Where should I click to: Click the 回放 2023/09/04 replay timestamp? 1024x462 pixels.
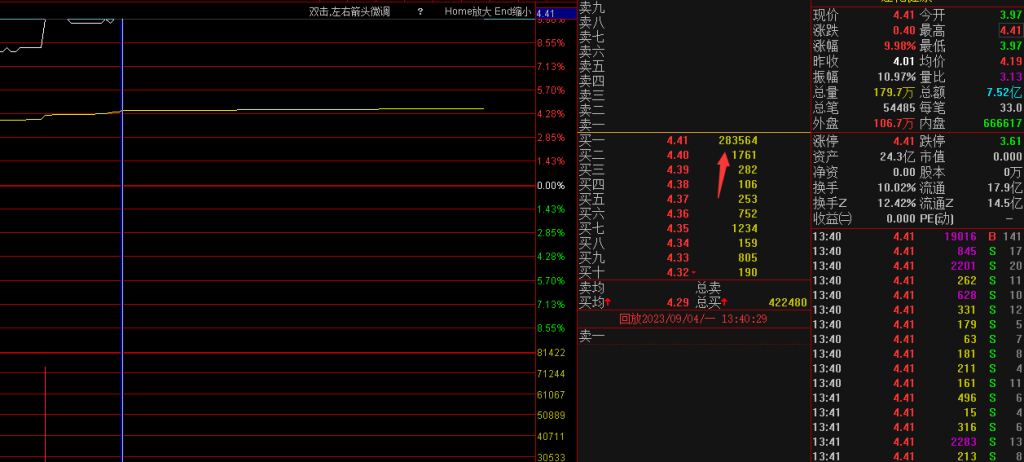click(692, 319)
